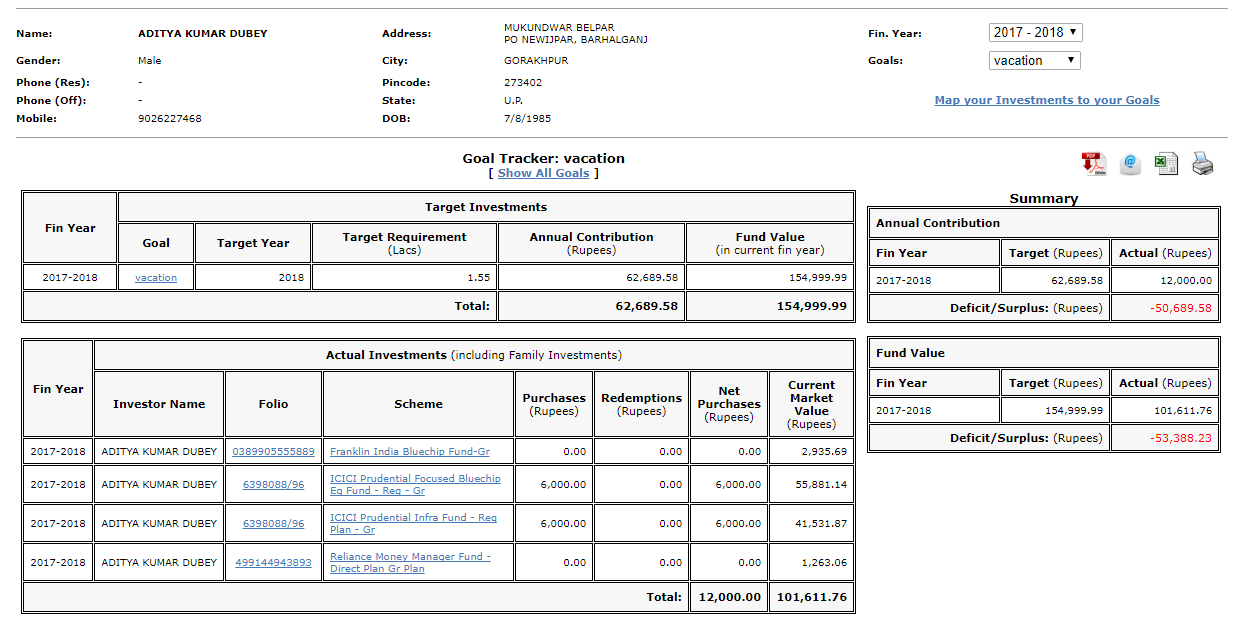The image size is (1253, 624).
Task: Click Summary heading
Action: click(1043, 199)
